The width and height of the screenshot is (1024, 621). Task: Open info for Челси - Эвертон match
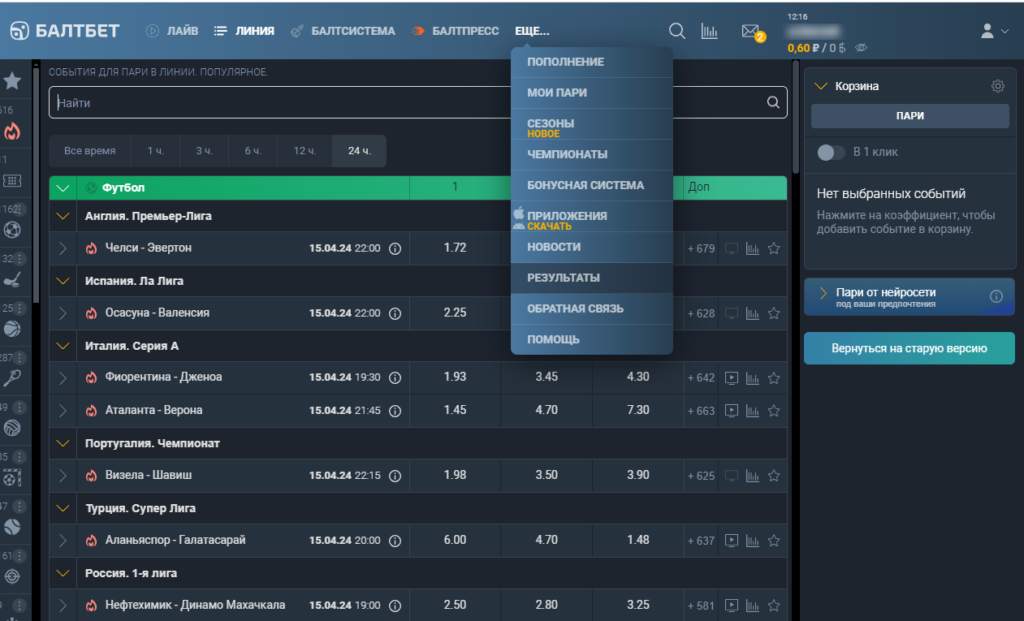(x=395, y=249)
